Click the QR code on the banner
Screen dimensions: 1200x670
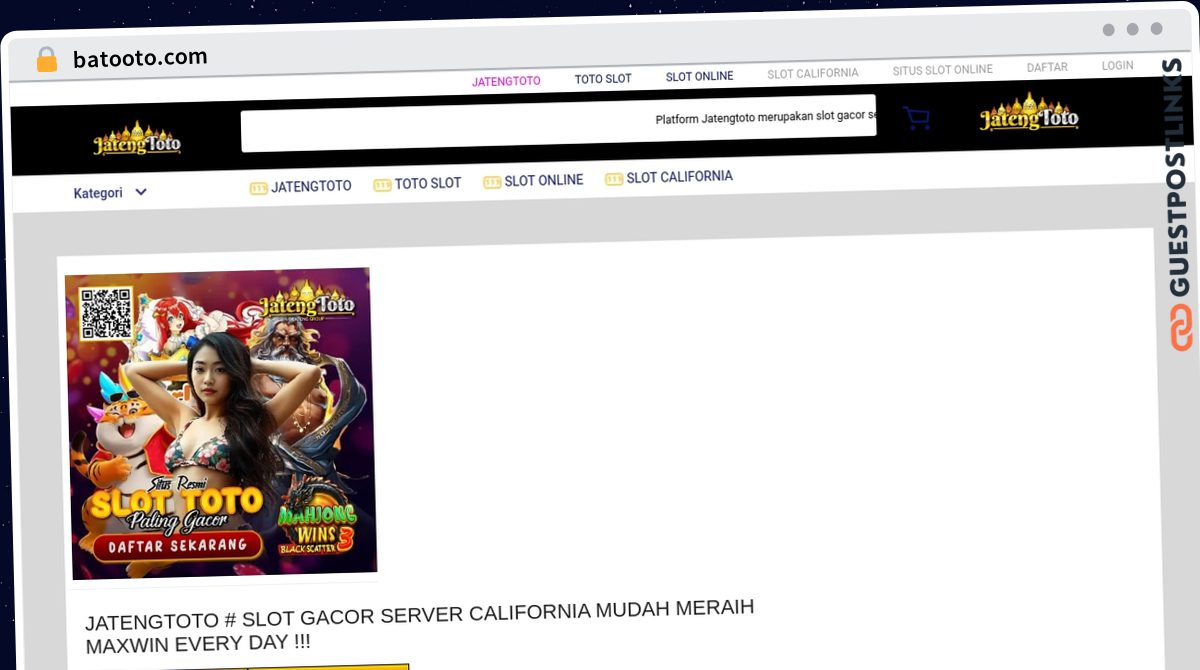click(107, 314)
